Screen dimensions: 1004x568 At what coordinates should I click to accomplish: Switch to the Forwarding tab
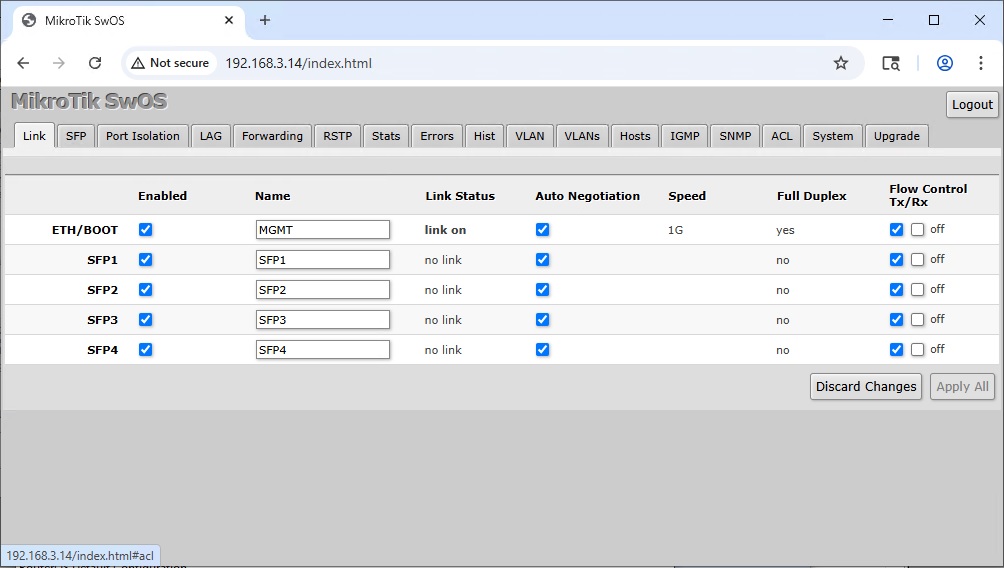(272, 136)
